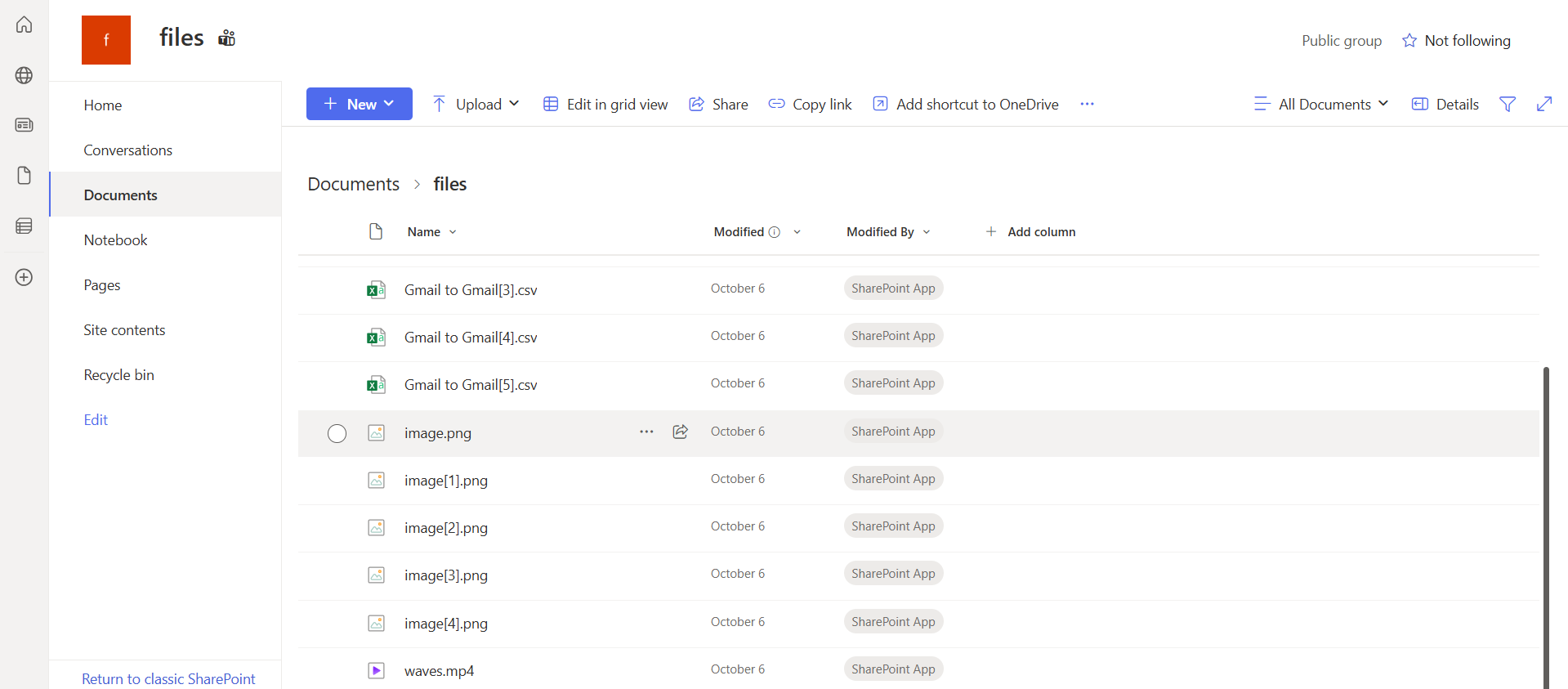Select image.png with its circle checkbox
The width and height of the screenshot is (1568, 689).
pos(337,433)
